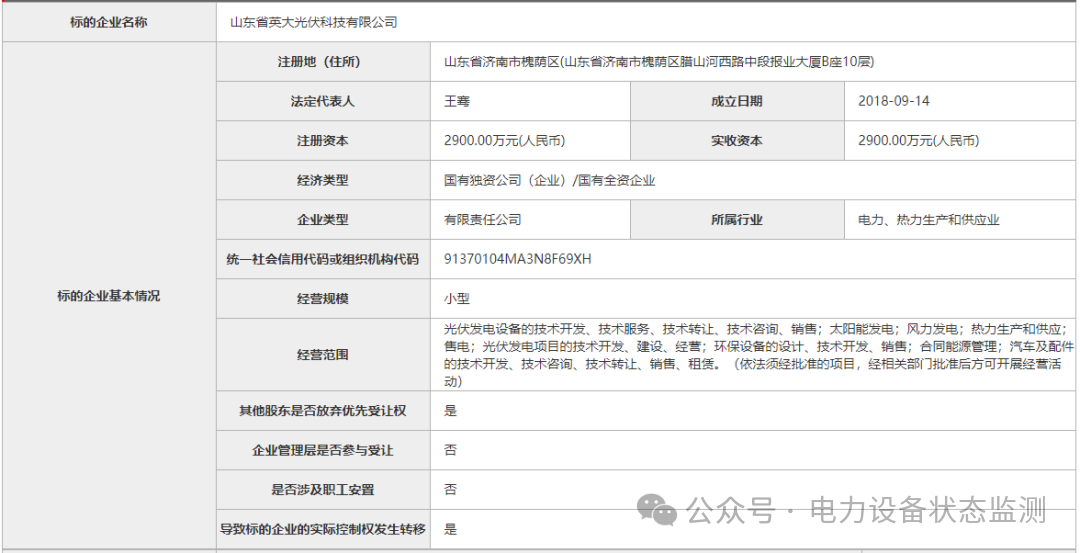
Task: Click the company name 山东省英大光伏科技有限公司
Action: (313, 22)
